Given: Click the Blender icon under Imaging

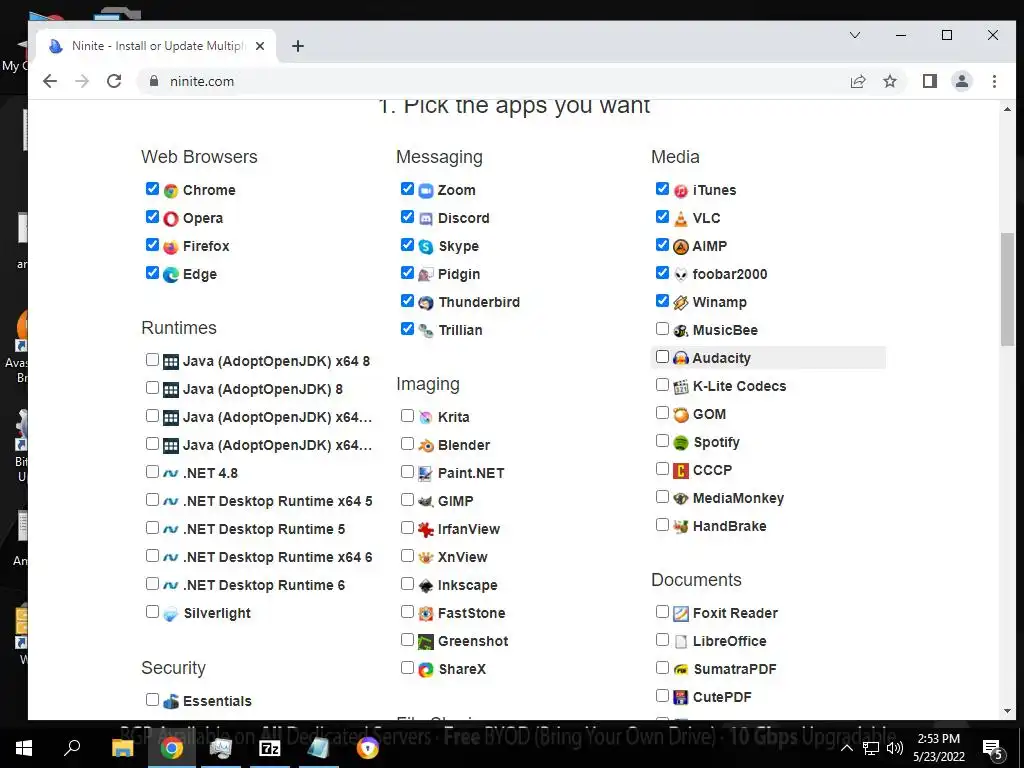Looking at the screenshot, I should point(426,445).
